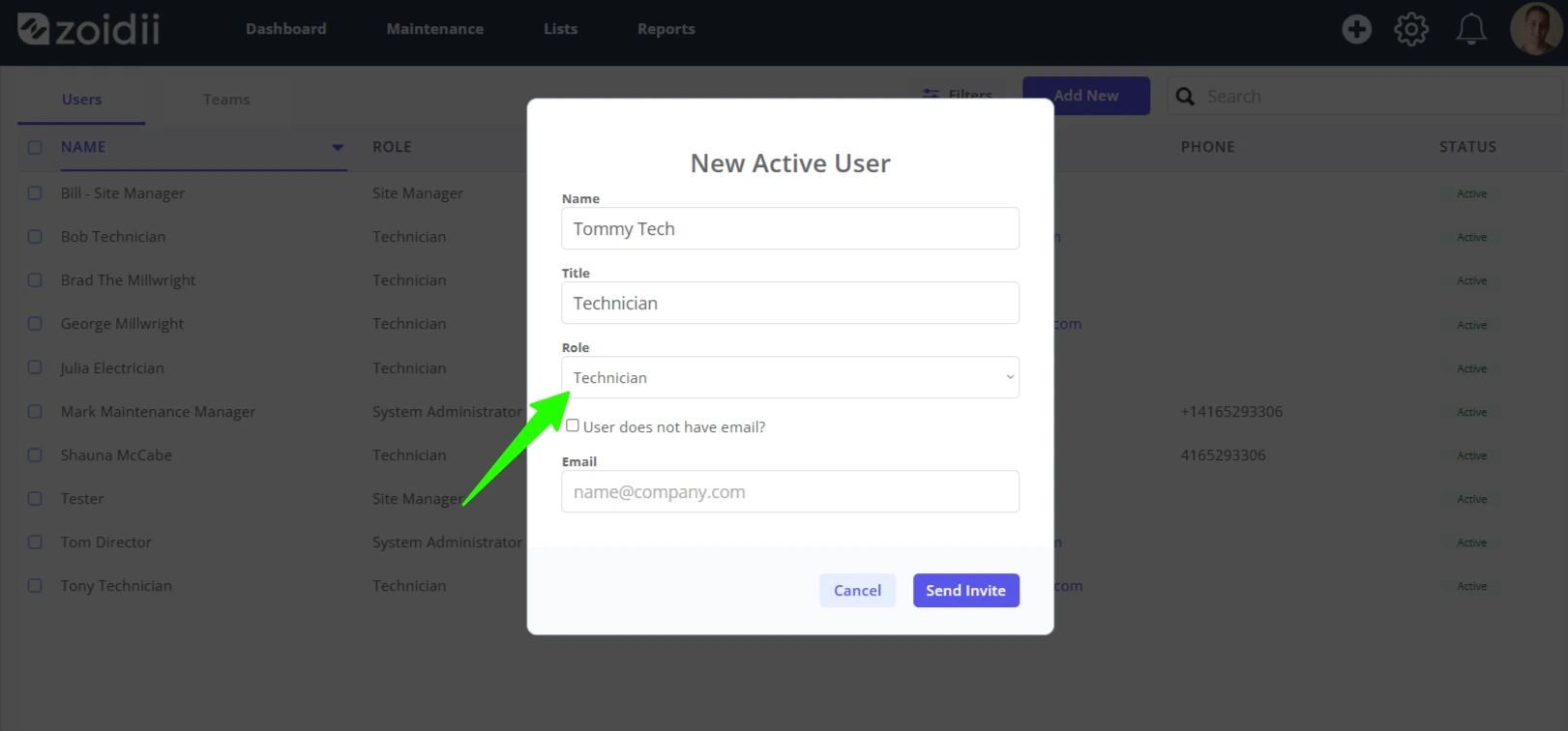Open user Tom Director
The width and height of the screenshot is (1568, 731).
(x=106, y=542)
